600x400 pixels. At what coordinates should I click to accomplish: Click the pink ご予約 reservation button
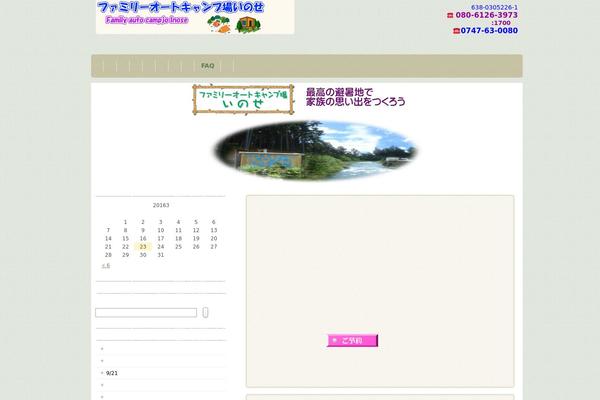(x=352, y=340)
